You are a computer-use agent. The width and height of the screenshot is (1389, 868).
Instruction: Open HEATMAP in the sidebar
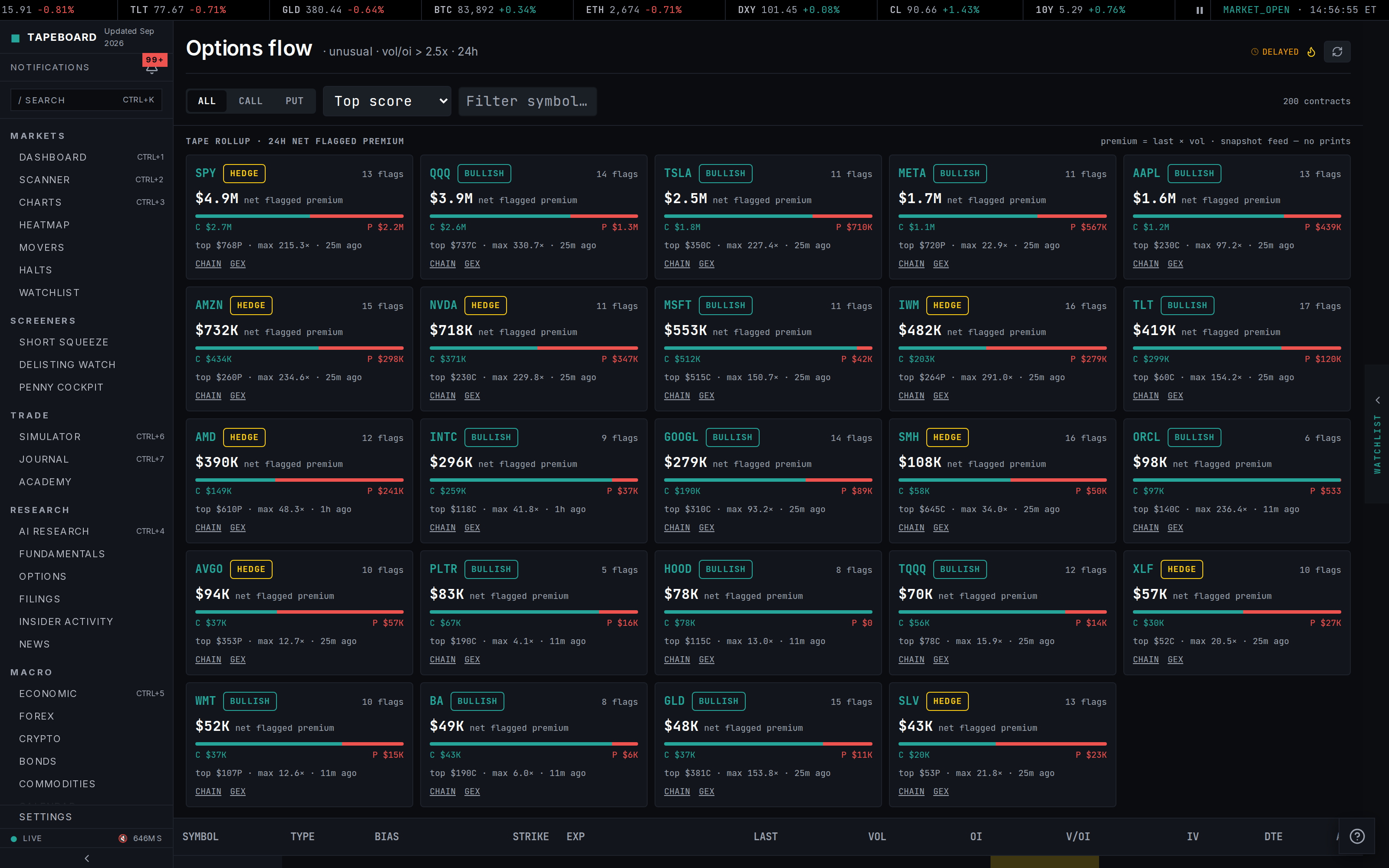[87, 225]
